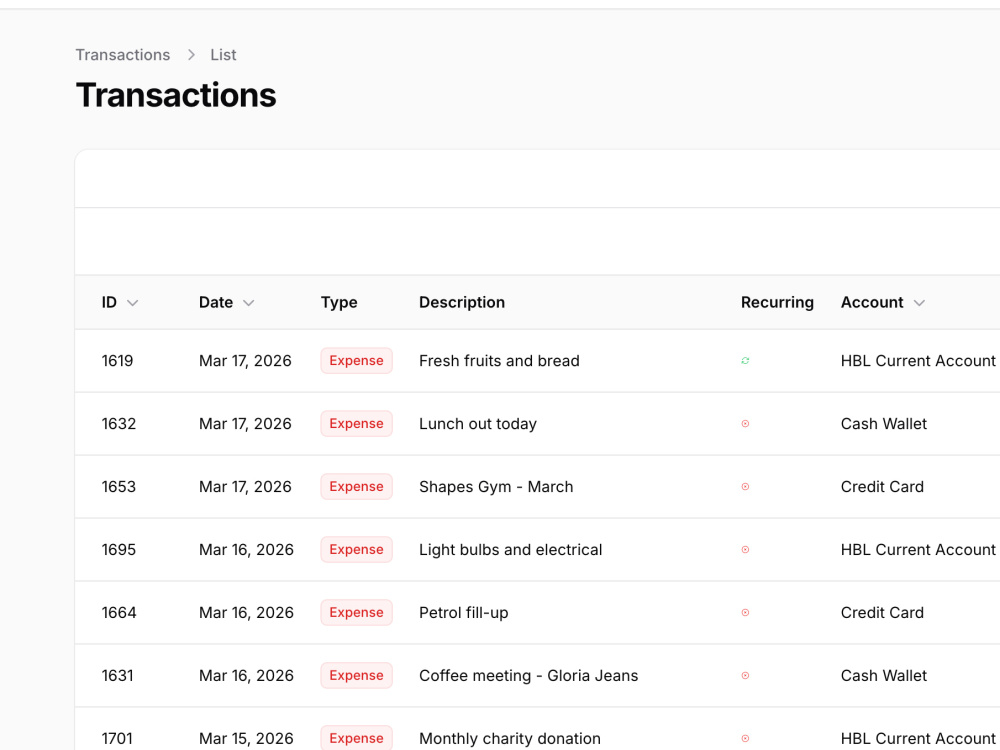Screen dimensions: 1000x750
Task: Click HBL Current Account in row 1695
Action: [918, 550]
